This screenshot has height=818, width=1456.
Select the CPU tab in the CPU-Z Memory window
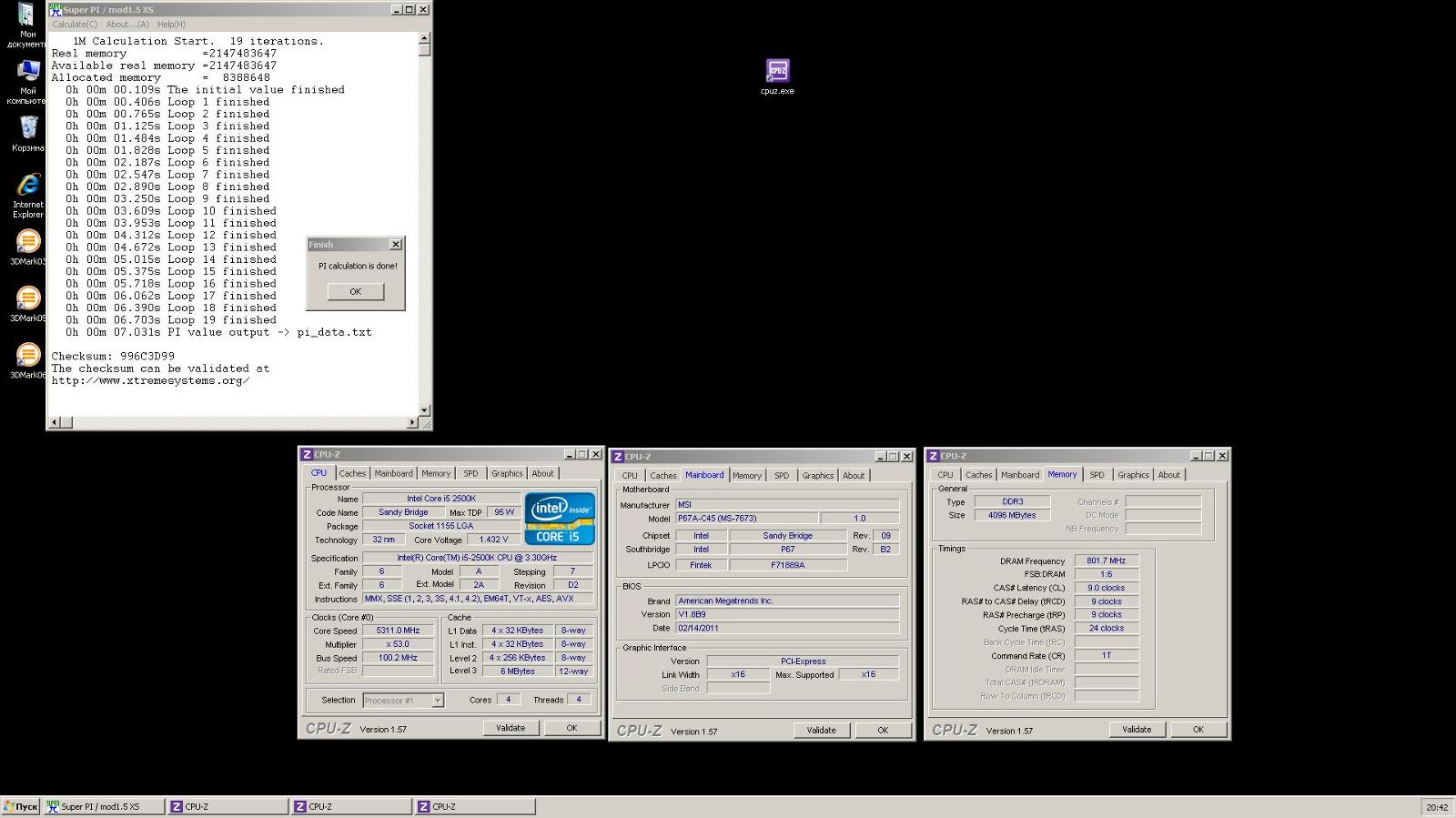(x=945, y=474)
